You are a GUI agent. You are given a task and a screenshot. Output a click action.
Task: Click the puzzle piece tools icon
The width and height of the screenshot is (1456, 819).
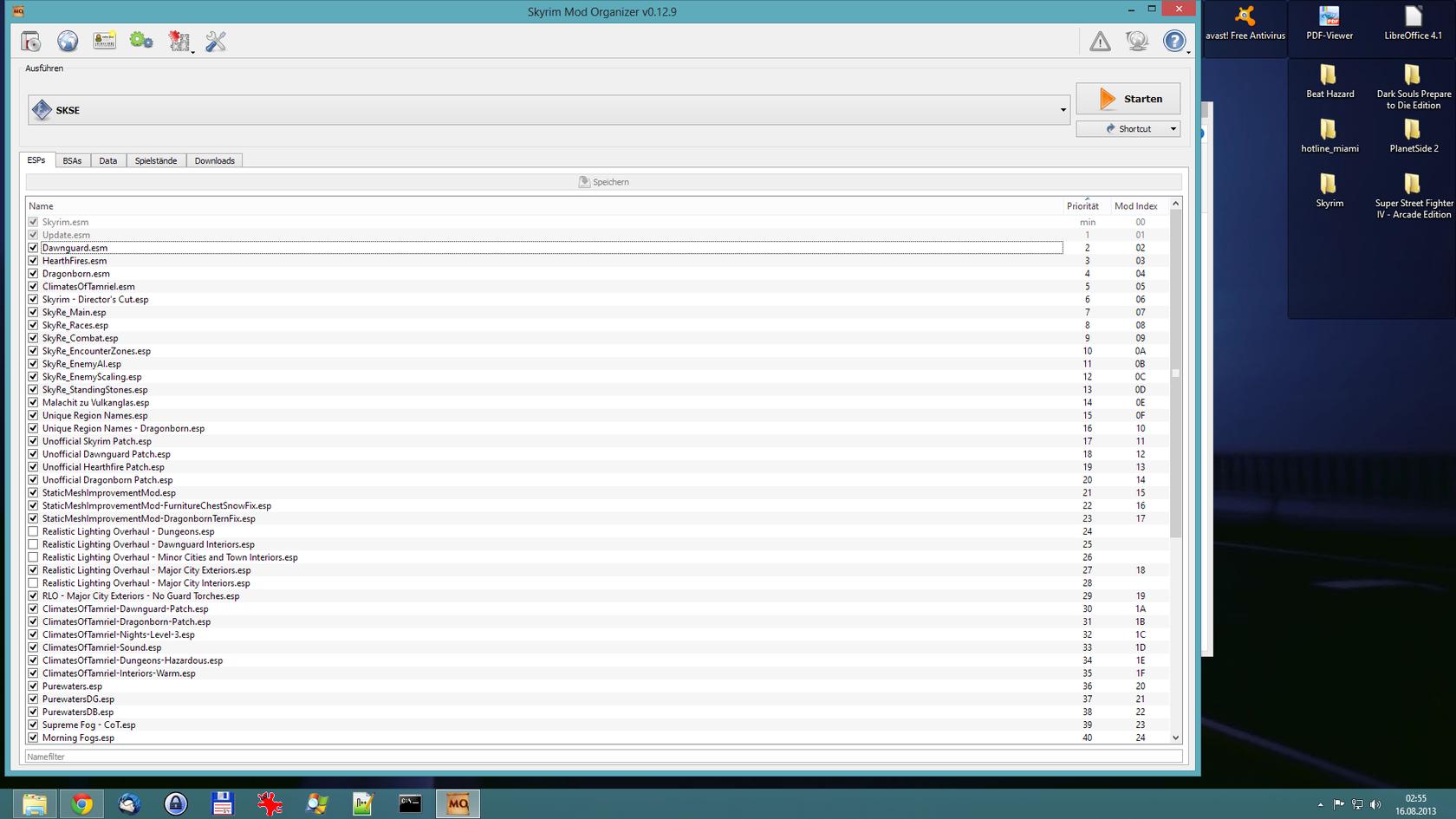point(179,41)
